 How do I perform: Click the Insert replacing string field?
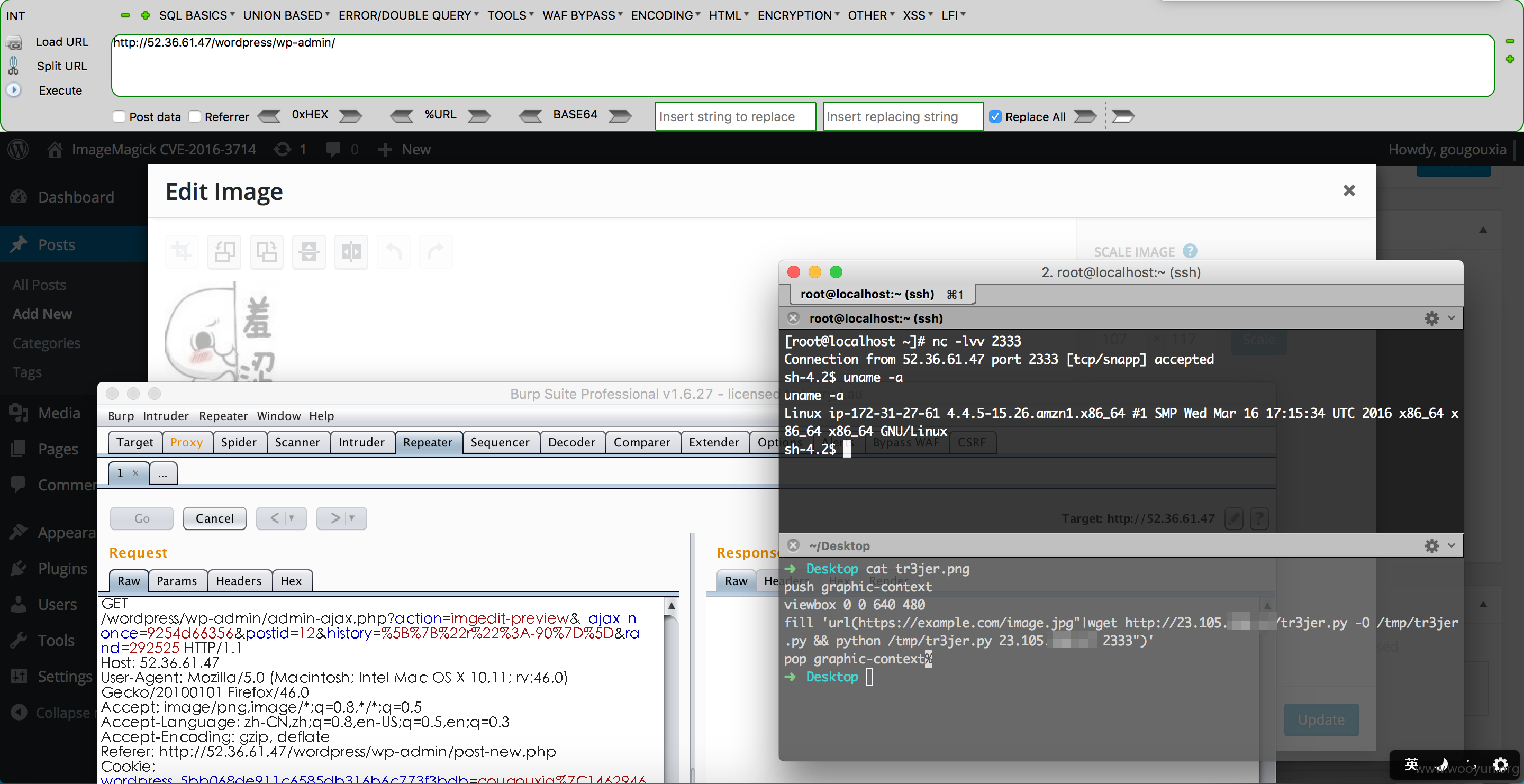coord(903,116)
